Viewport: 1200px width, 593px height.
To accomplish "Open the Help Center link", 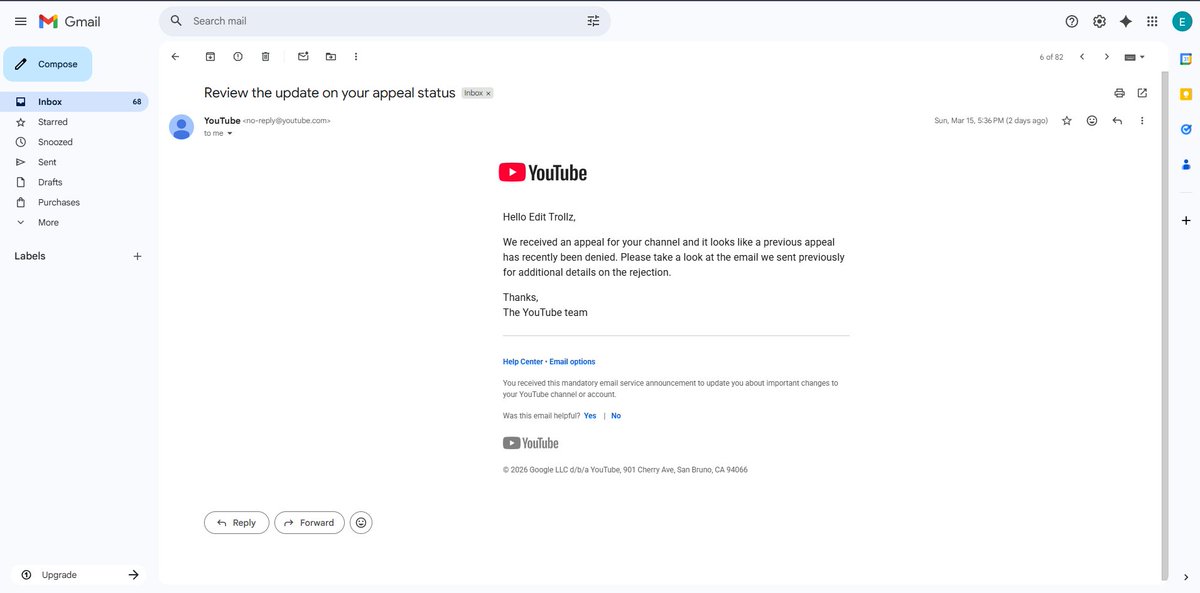I will click(x=523, y=362).
